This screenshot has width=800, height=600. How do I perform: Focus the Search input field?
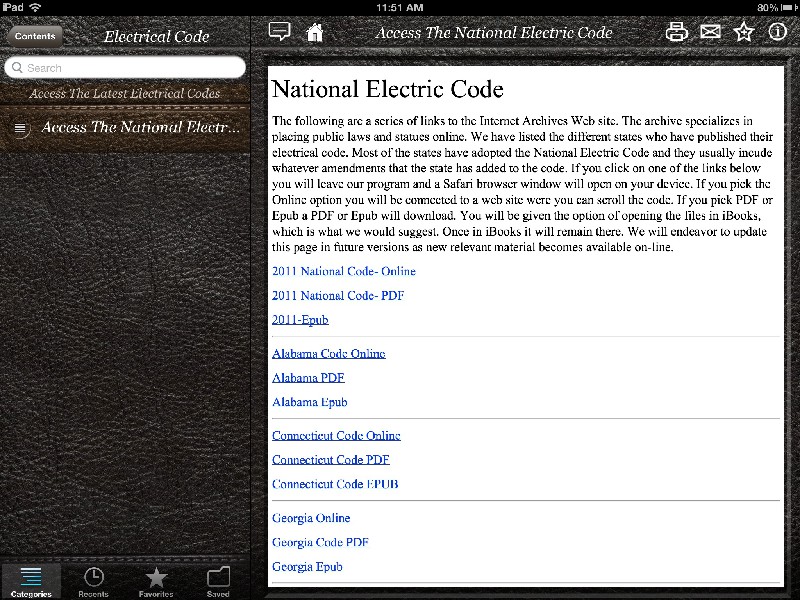coord(125,67)
